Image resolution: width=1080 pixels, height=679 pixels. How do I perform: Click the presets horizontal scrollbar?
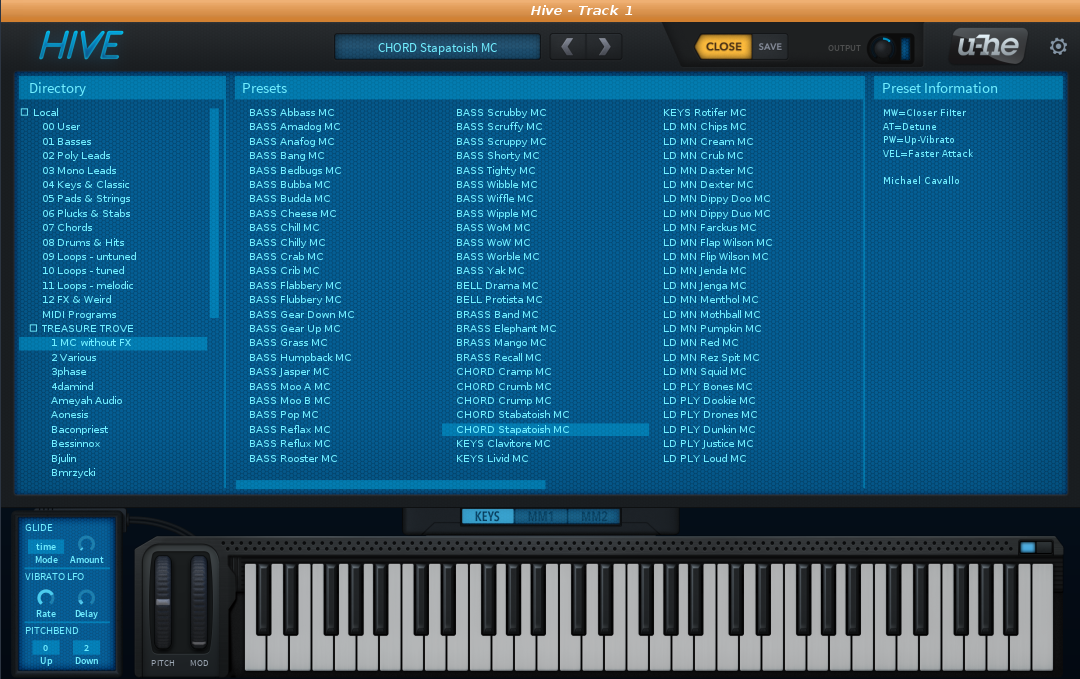tap(391, 485)
